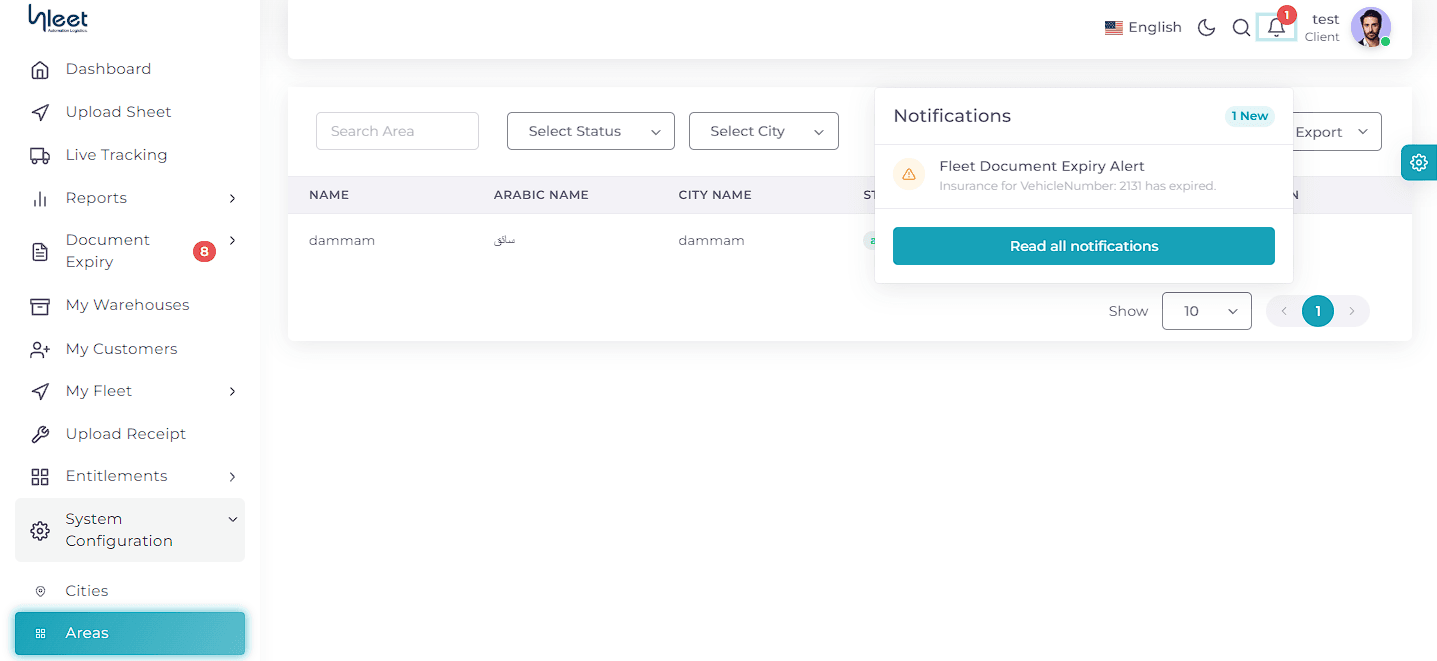Click the Upload Receipt wrench icon
This screenshot has width=1437, height=661.
coord(40,434)
